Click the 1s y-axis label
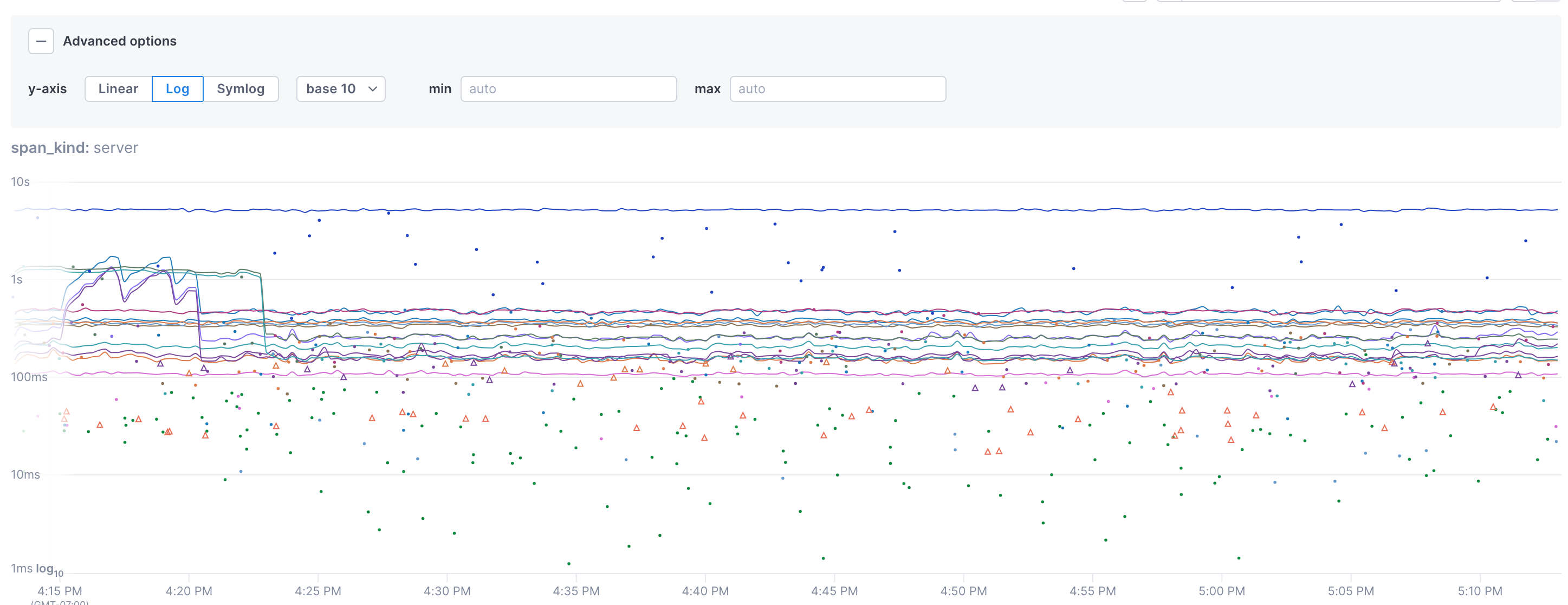The image size is (1568, 605). coord(16,280)
